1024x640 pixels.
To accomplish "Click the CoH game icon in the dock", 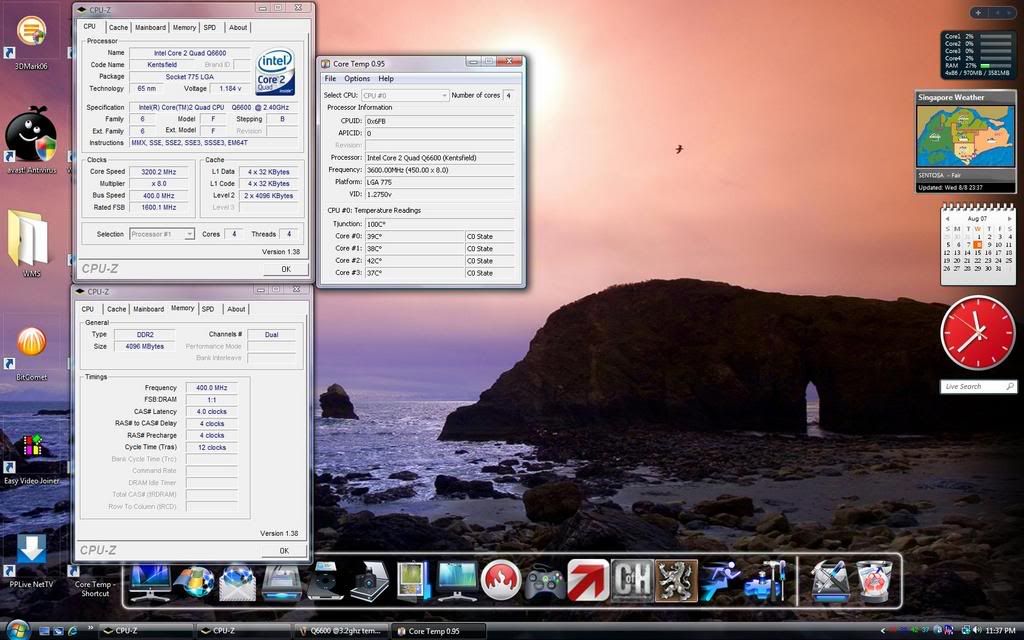I will point(632,580).
